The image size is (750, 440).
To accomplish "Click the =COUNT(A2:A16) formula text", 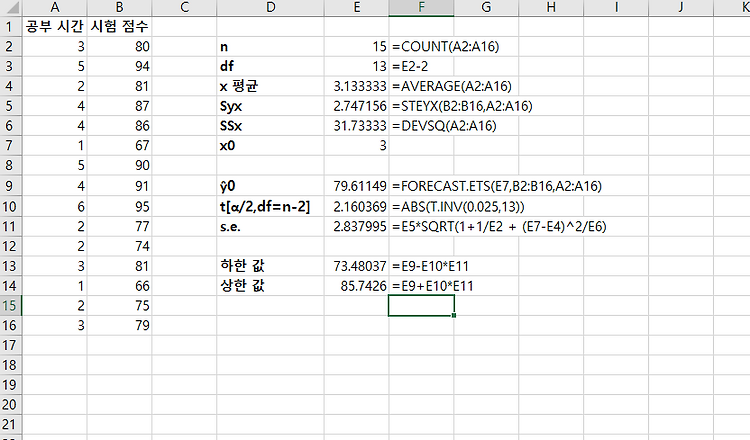I will (446, 46).
